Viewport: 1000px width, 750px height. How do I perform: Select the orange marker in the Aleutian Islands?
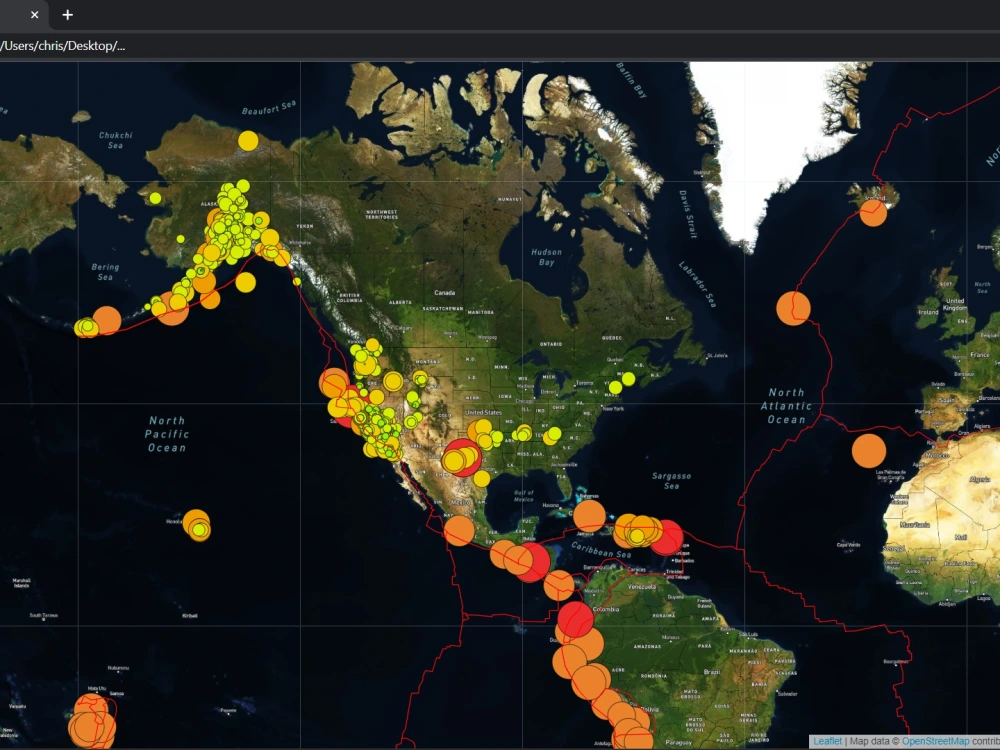107,320
